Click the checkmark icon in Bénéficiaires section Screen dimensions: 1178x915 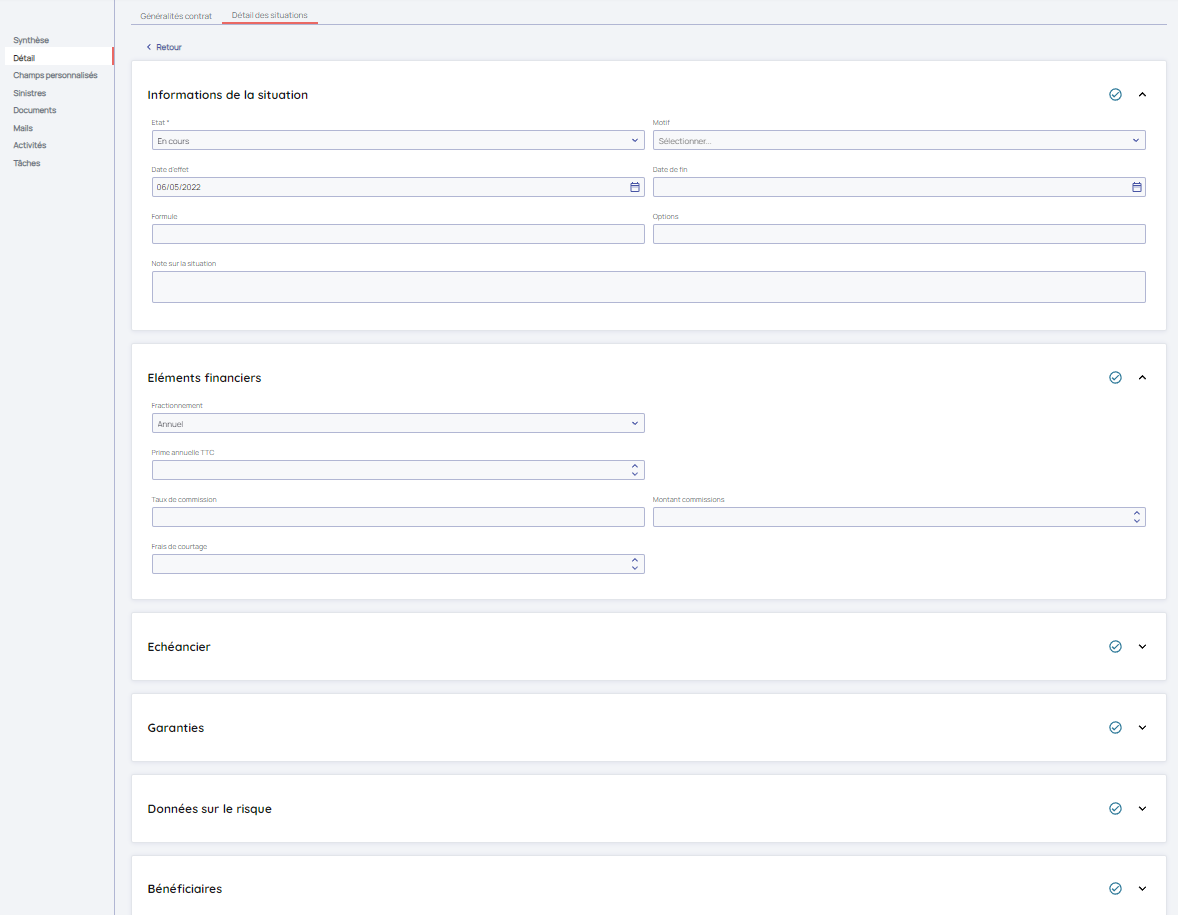tap(1115, 889)
